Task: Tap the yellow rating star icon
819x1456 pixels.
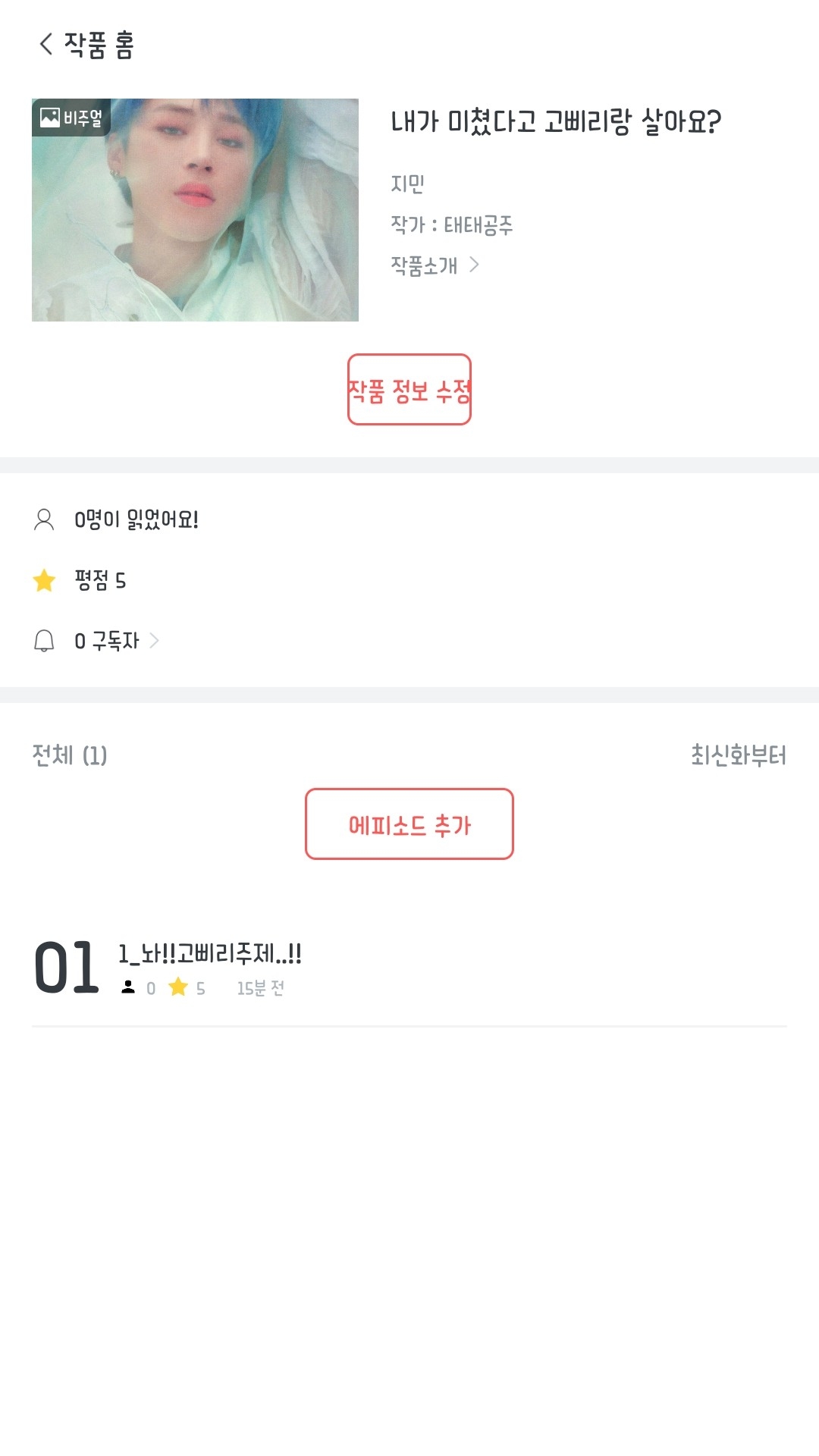Action: [44, 581]
